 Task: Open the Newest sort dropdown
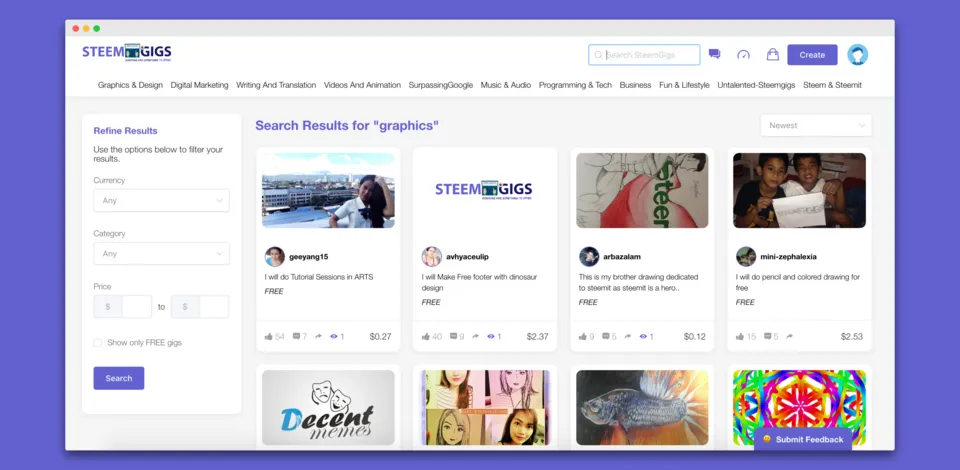click(x=816, y=125)
